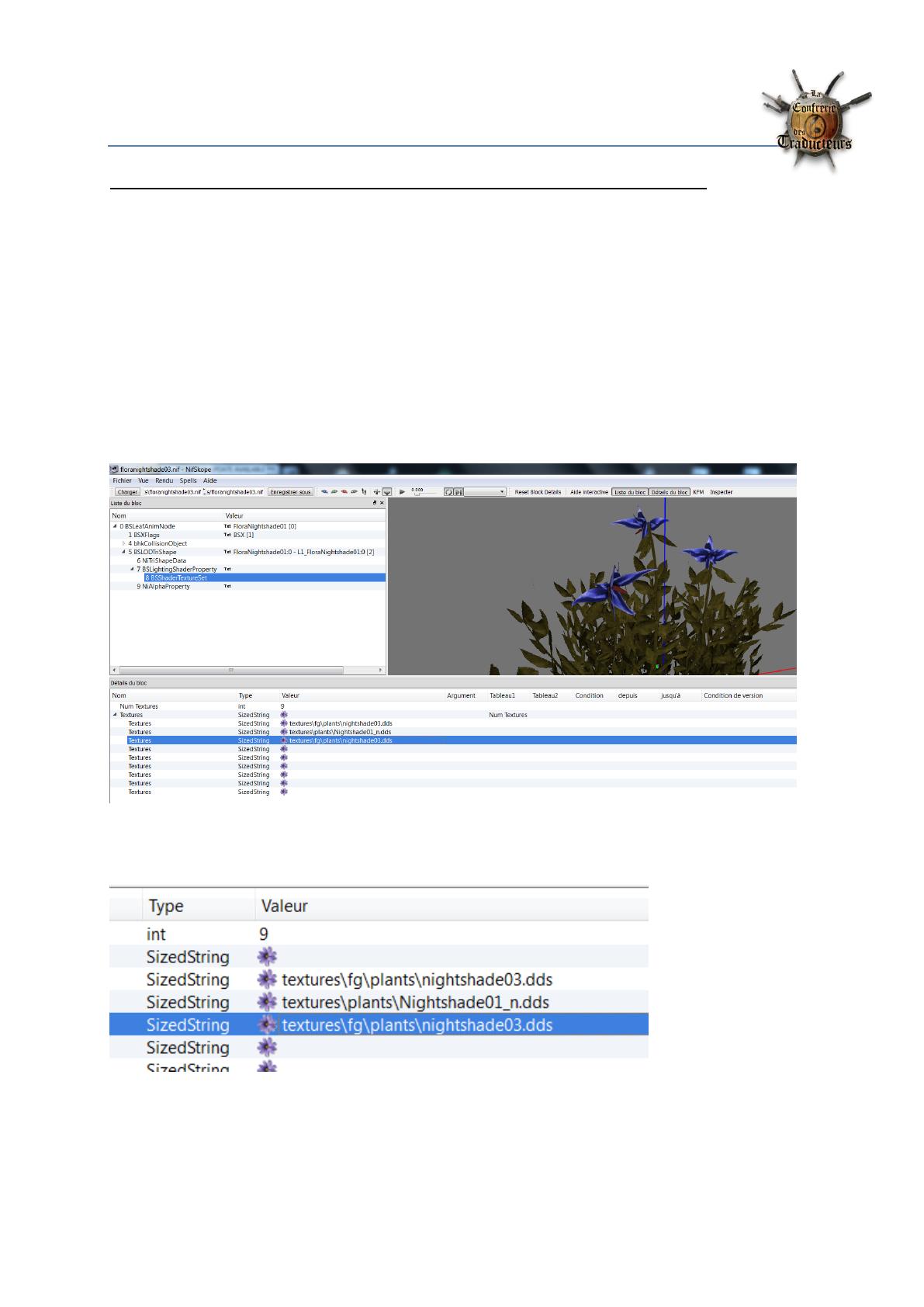Select the 6 NiTriShapeData row

[x=248, y=560]
